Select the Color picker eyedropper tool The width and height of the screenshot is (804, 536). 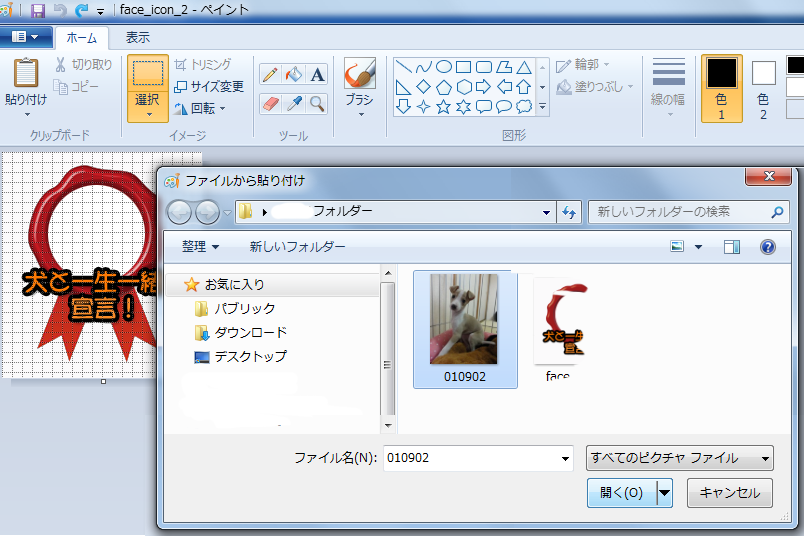click(294, 103)
